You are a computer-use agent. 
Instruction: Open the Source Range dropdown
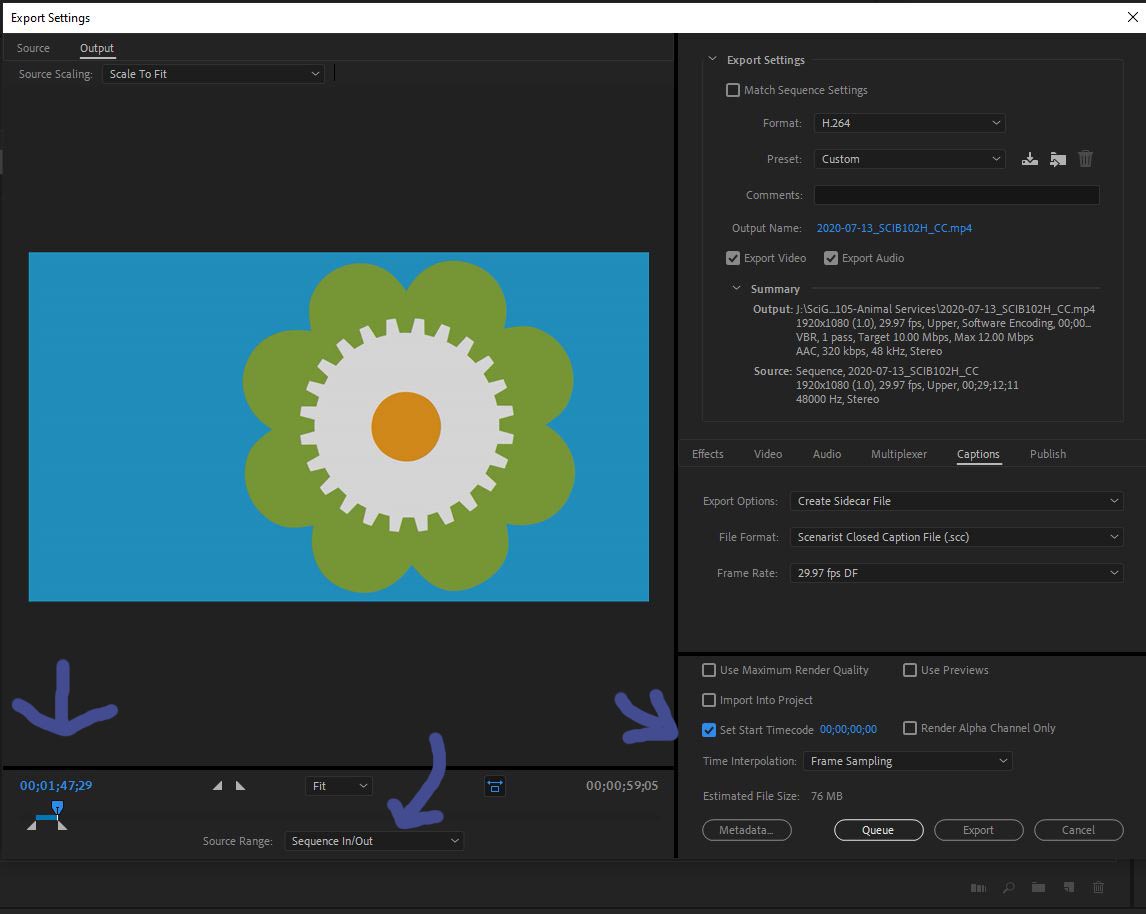click(x=373, y=841)
